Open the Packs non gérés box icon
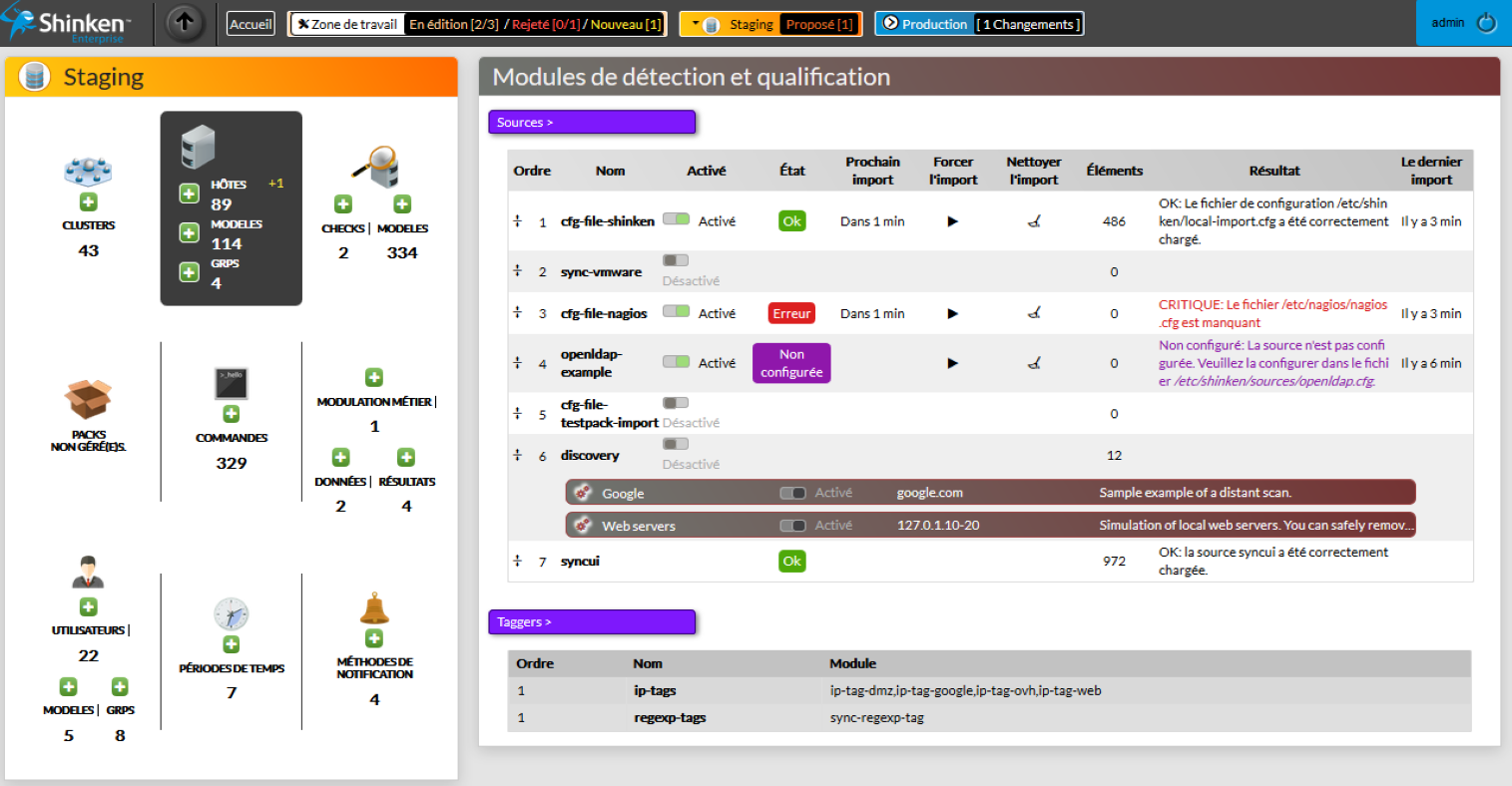Image resolution: width=1512 pixels, height=786 pixels. point(88,399)
